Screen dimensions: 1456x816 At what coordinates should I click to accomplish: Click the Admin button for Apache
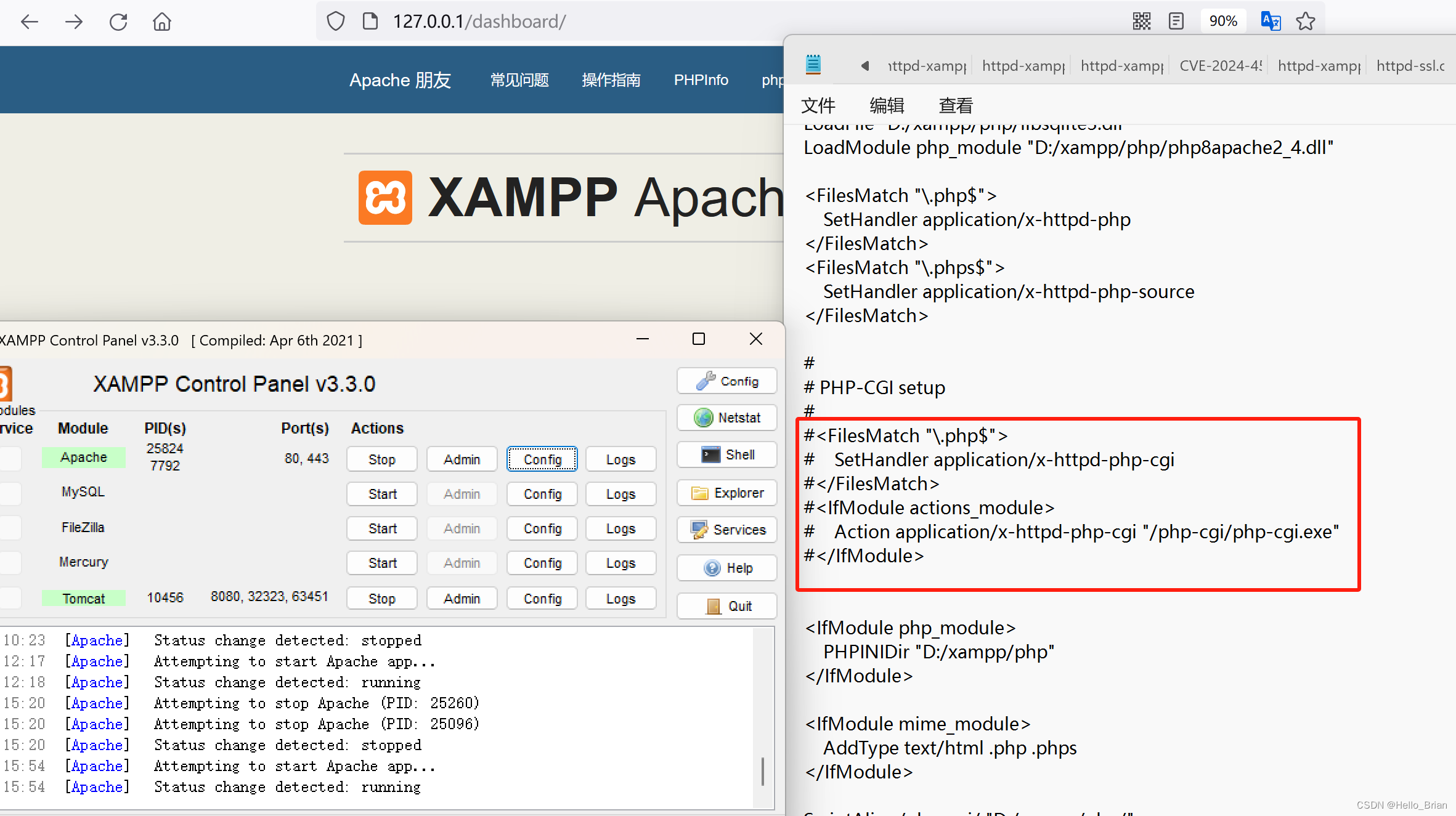coord(460,459)
